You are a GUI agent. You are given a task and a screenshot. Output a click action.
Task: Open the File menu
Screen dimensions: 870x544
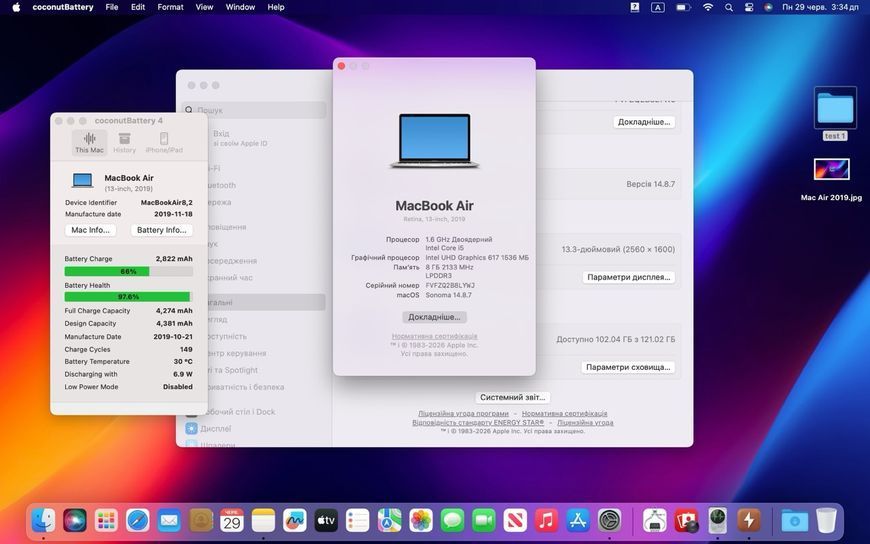pos(112,7)
